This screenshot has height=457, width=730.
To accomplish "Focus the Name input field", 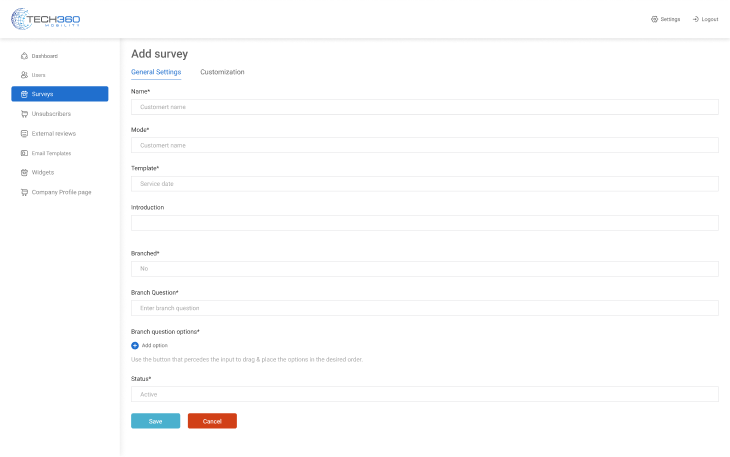I will pos(425,107).
